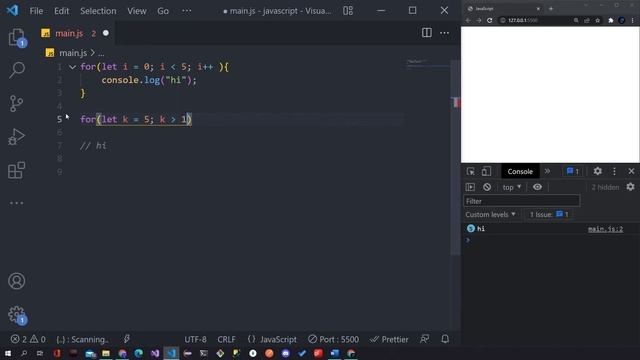Open the File menu
640x360 pixels.
pyautogui.click(x=36, y=11)
